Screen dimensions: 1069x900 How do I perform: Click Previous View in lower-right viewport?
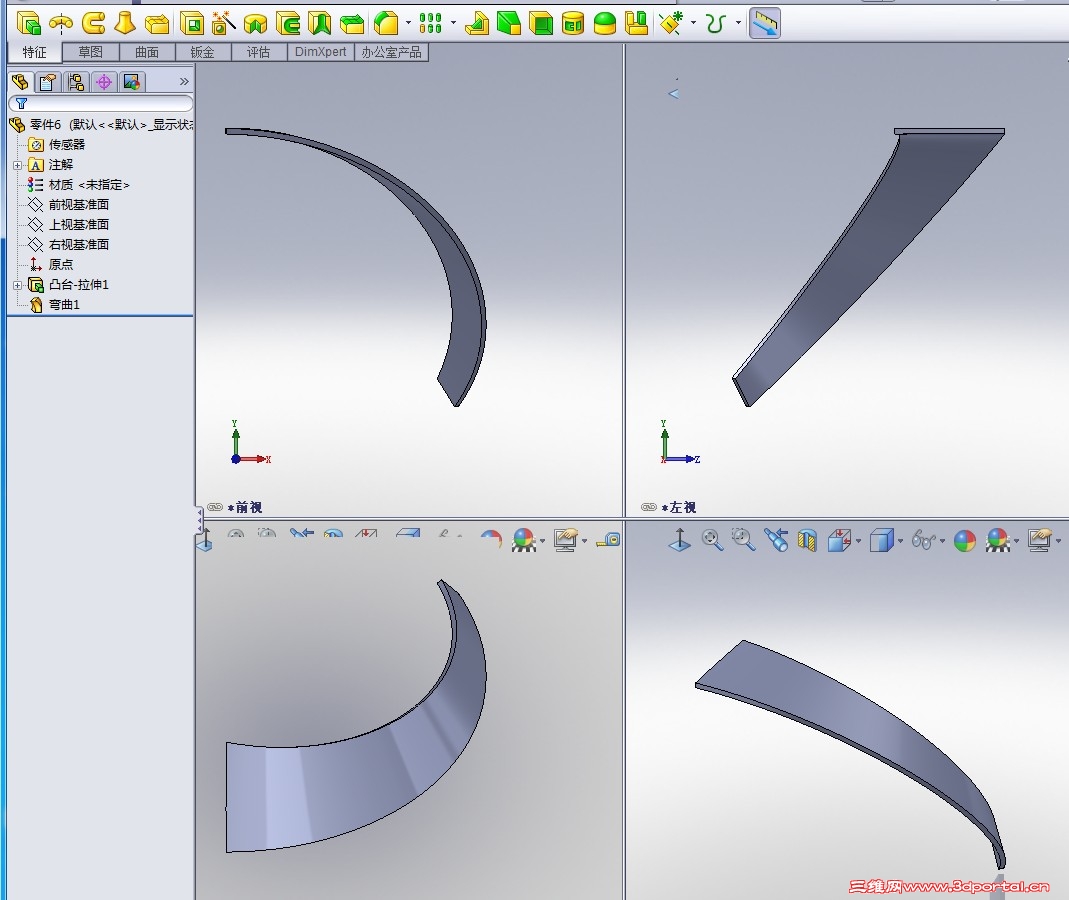pos(776,541)
